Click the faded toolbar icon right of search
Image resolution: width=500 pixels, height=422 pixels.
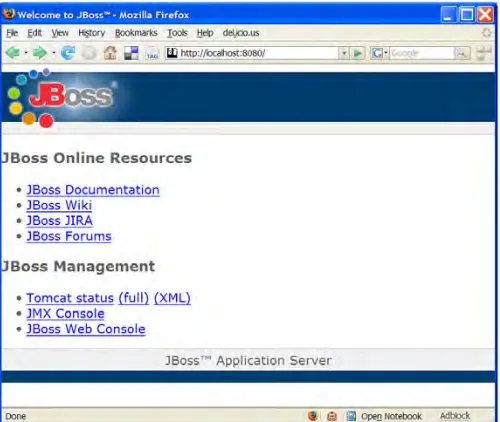(x=484, y=53)
